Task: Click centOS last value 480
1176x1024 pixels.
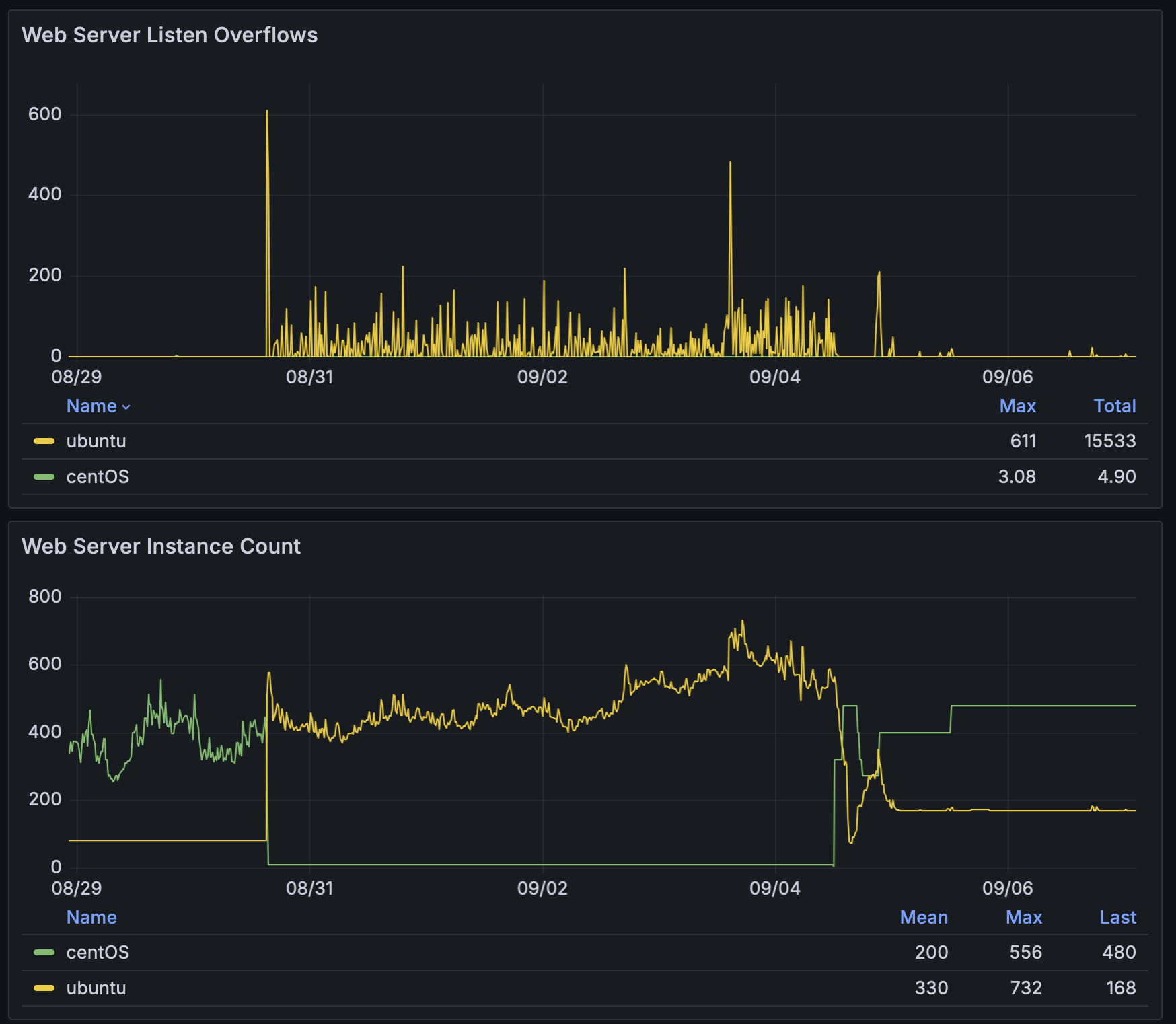Action: 1119,953
